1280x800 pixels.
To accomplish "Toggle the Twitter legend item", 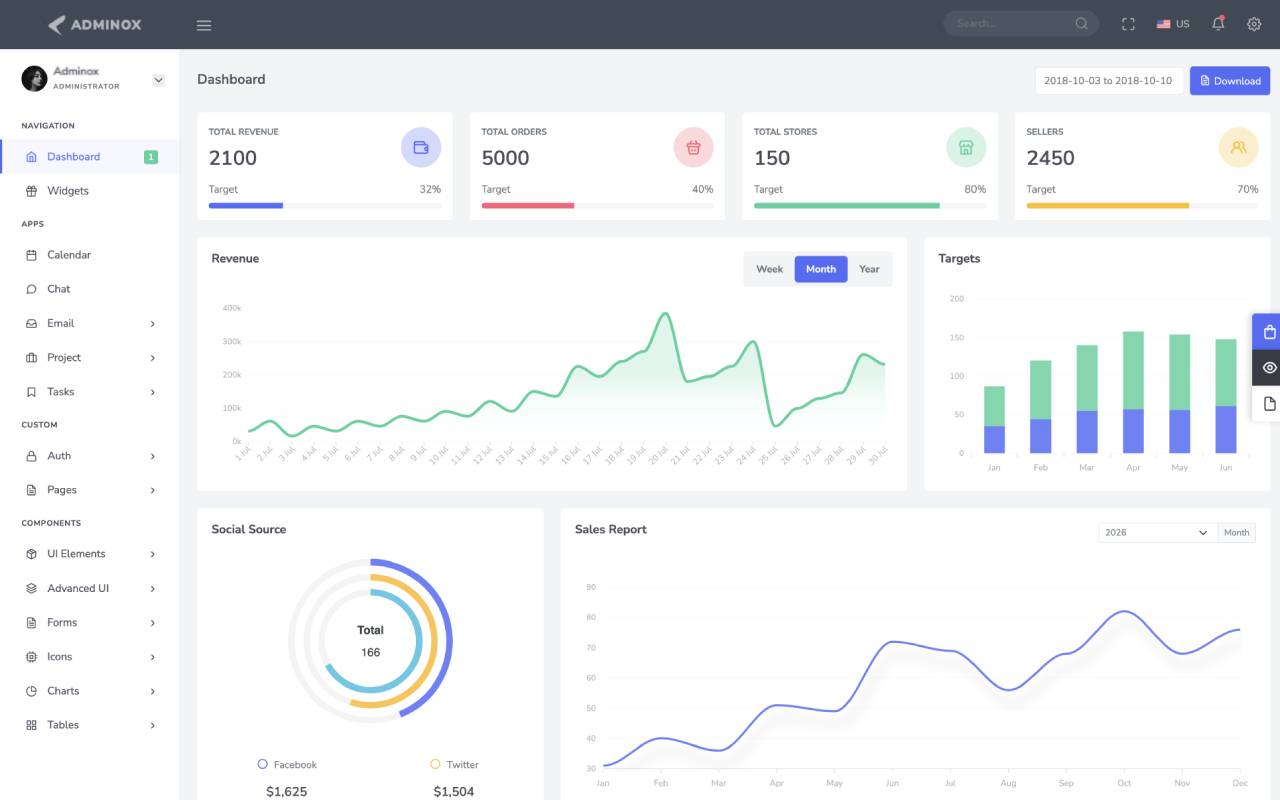I will coord(454,764).
